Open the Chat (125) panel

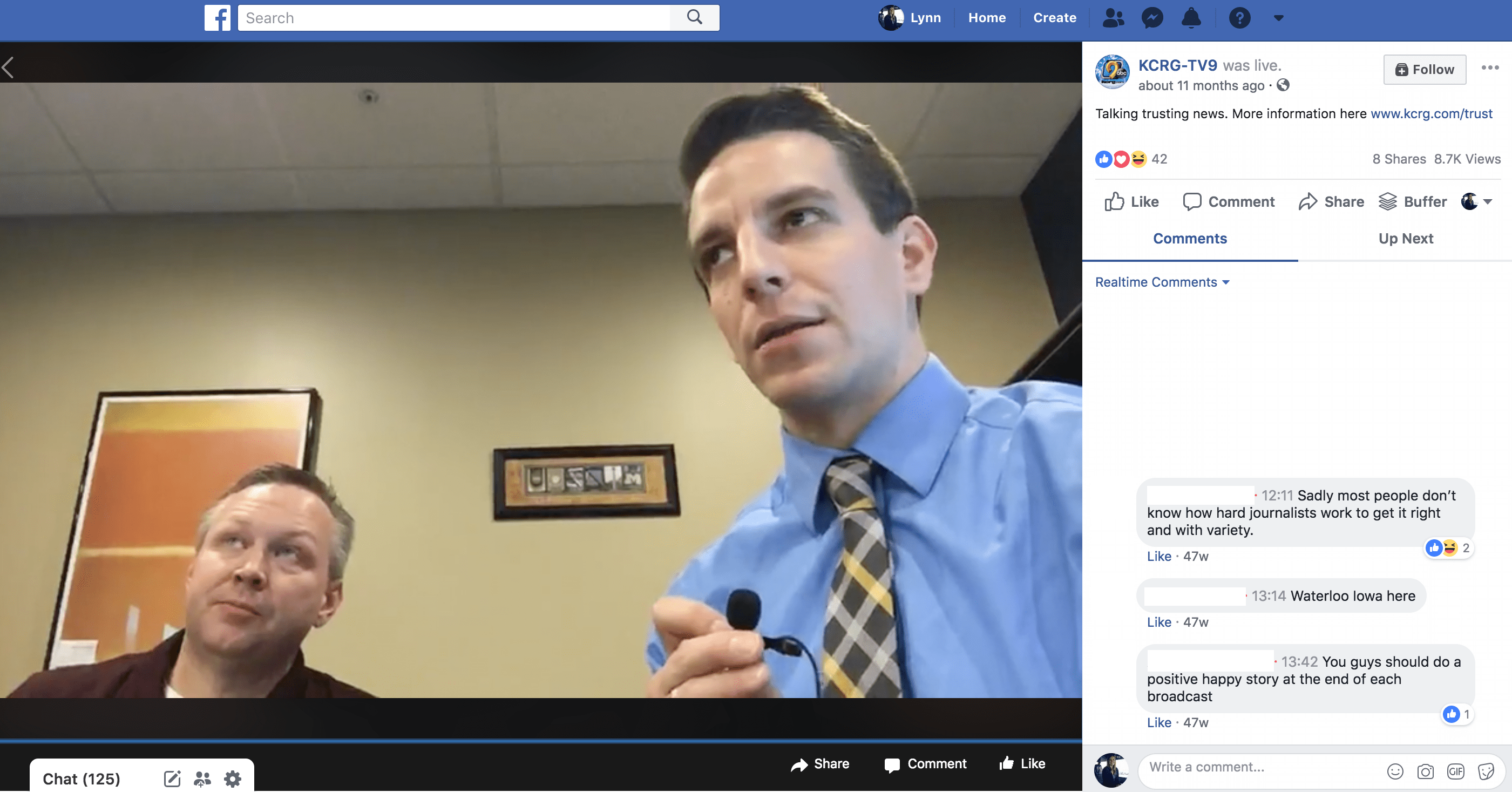pos(81,779)
